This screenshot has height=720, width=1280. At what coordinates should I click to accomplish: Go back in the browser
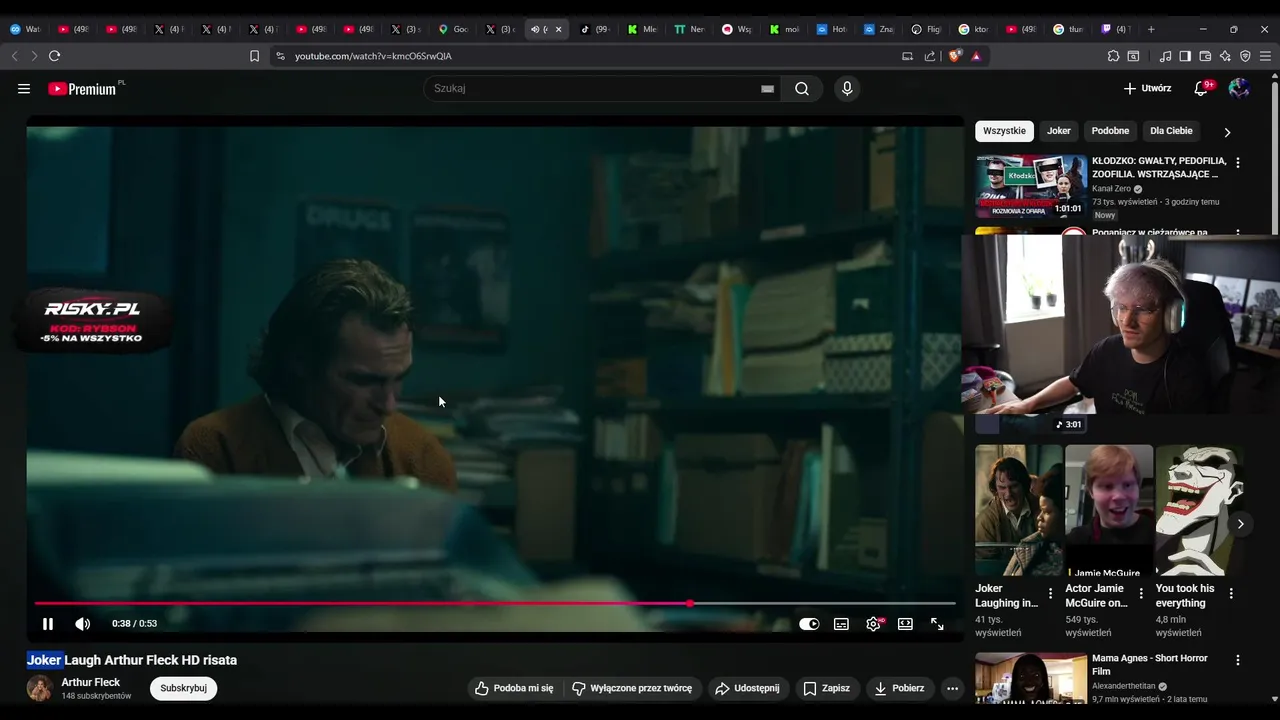pyautogui.click(x=15, y=56)
